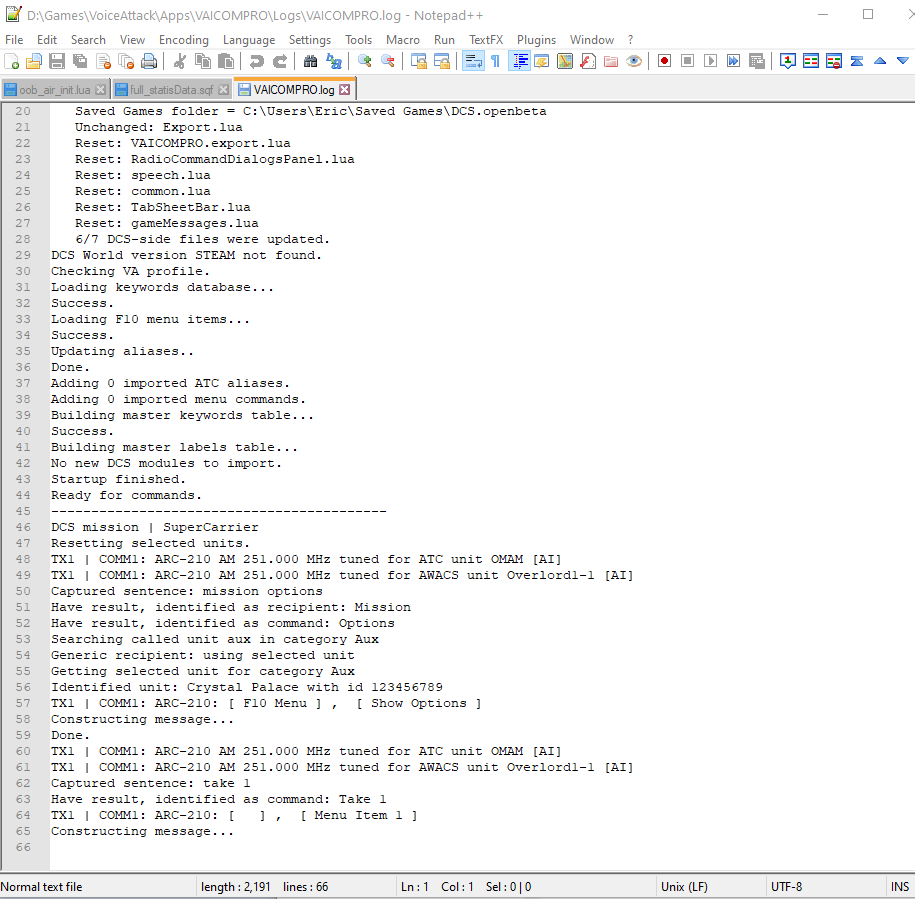
Task: Open the Search menu
Action: pos(88,40)
